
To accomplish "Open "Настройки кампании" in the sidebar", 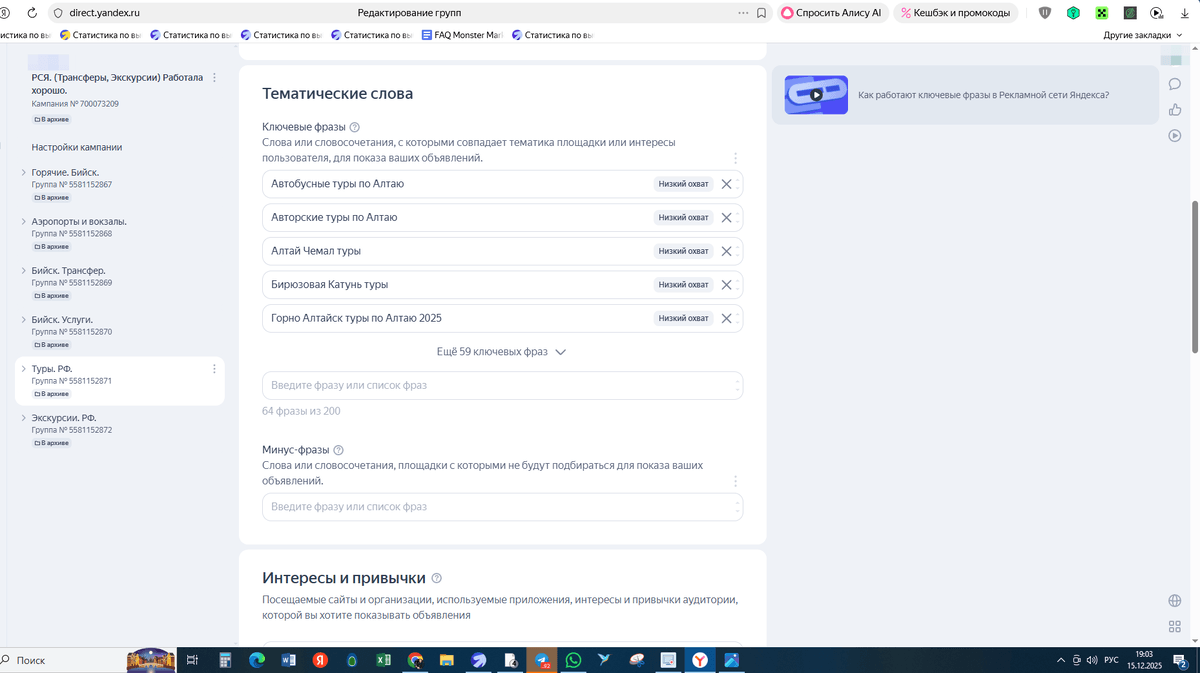I will click(x=77, y=147).
